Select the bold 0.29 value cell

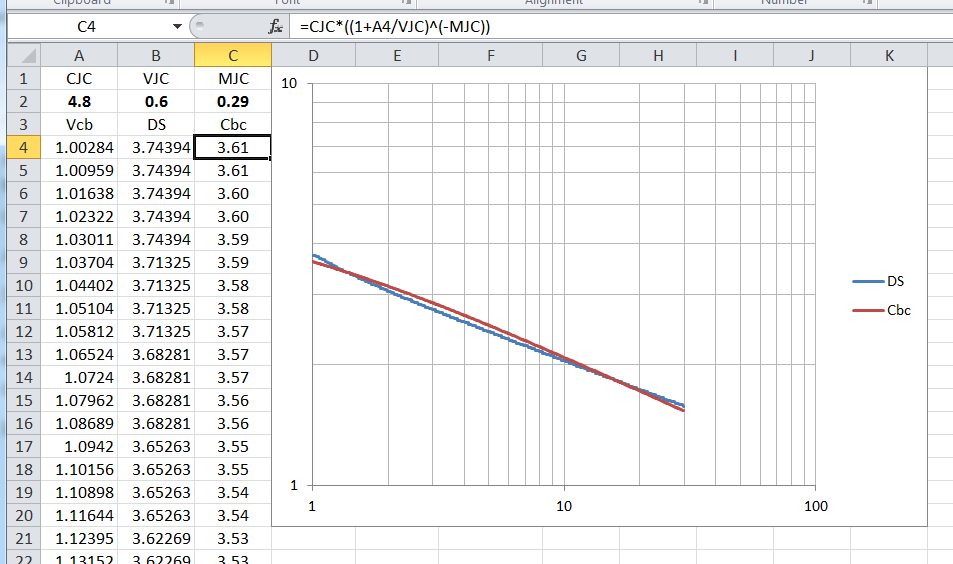[x=233, y=101]
